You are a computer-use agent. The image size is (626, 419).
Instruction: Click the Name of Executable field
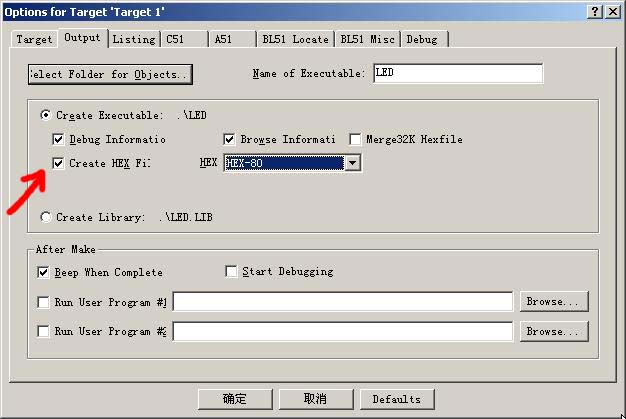[x=457, y=74]
